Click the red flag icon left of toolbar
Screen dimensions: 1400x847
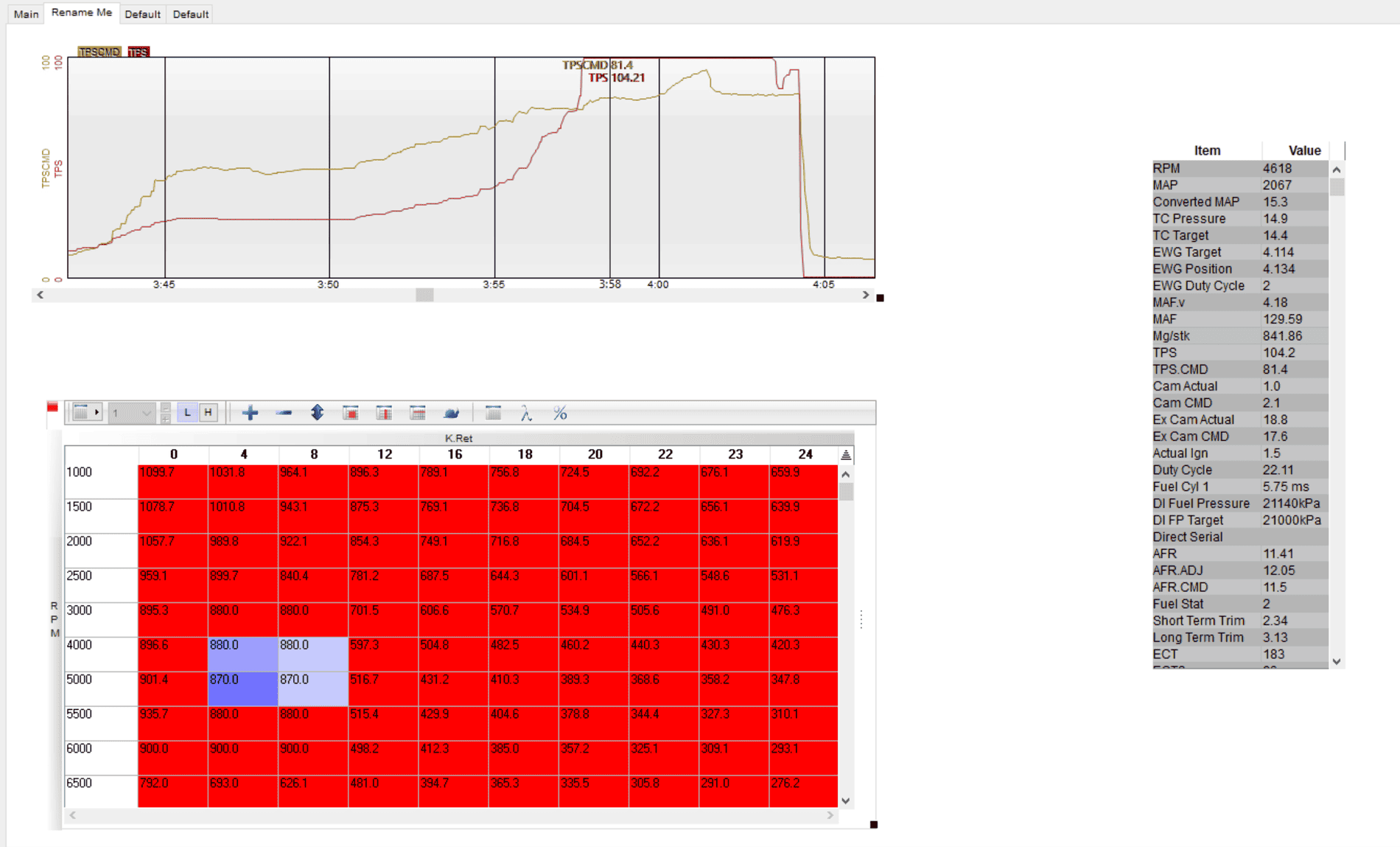click(x=52, y=407)
